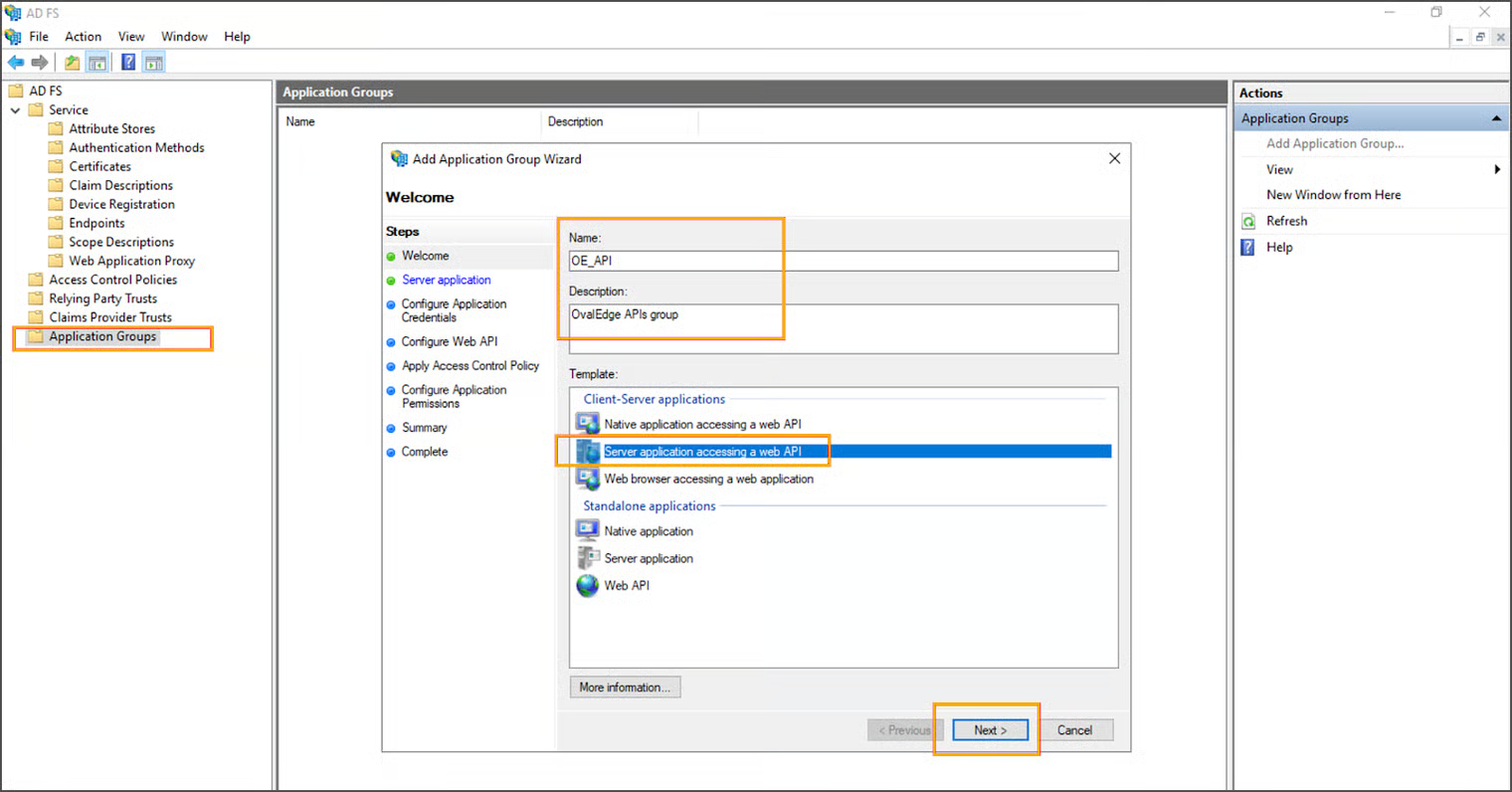Collapse the Service tree node
This screenshot has height=792, width=1512.
pyautogui.click(x=15, y=110)
